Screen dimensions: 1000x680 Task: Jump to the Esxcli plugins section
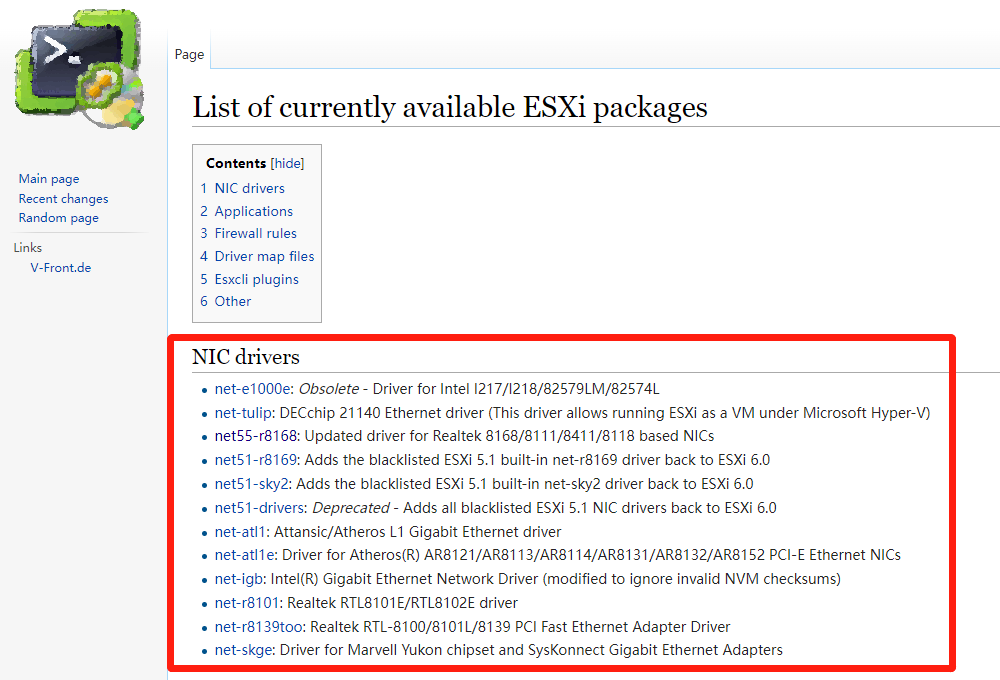click(x=256, y=279)
